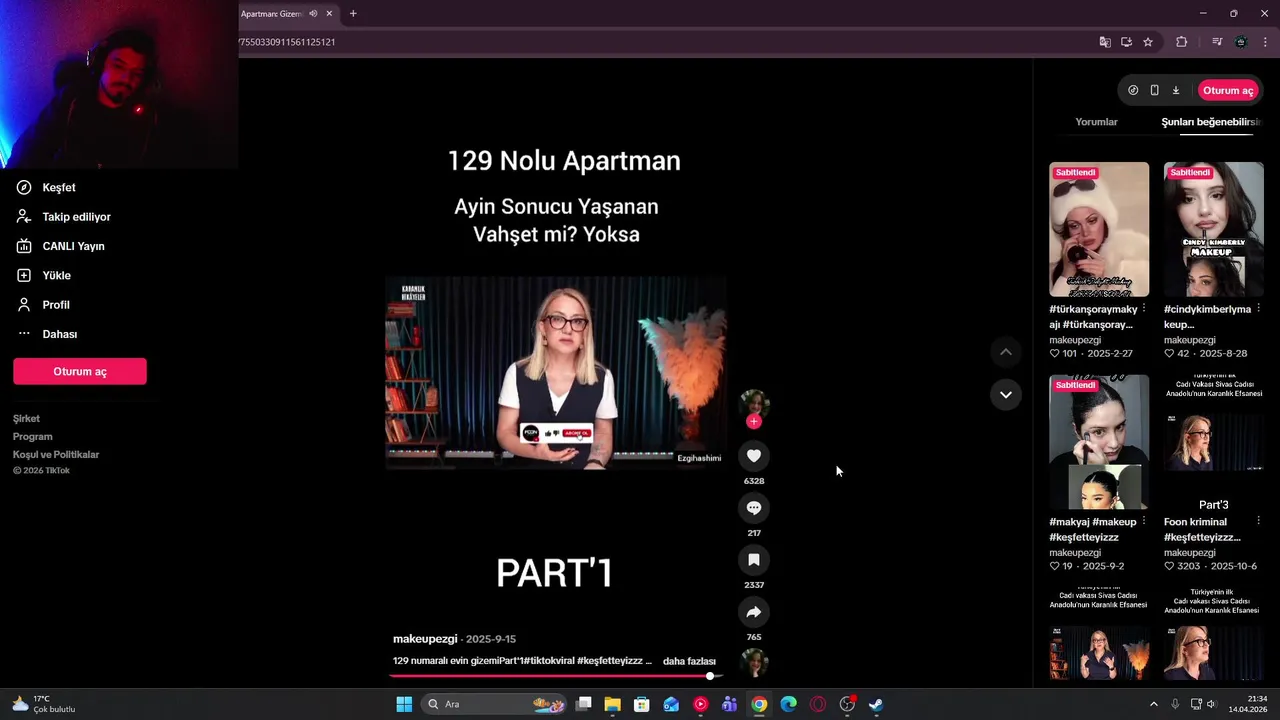Viewport: 1280px width, 720px height.
Task: Open the Şirket footer link
Action: (x=26, y=419)
